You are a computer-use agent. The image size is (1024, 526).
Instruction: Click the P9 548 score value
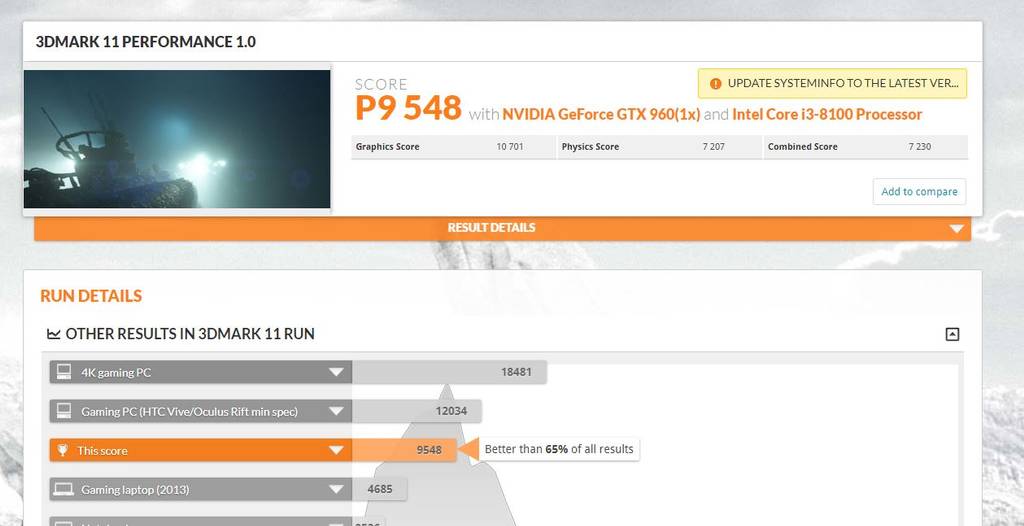[x=408, y=108]
